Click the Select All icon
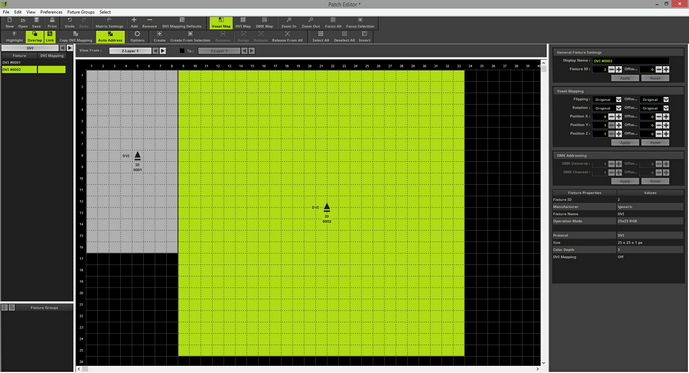Image resolution: width=689 pixels, height=373 pixels. point(321,37)
